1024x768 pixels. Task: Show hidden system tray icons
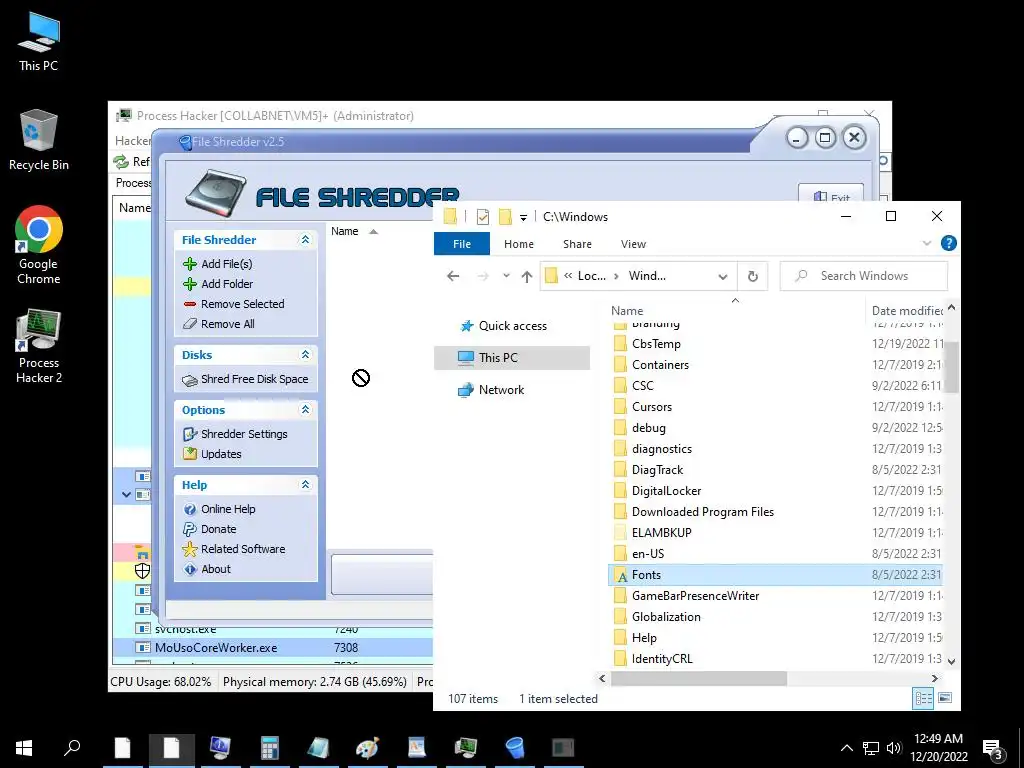coord(846,748)
